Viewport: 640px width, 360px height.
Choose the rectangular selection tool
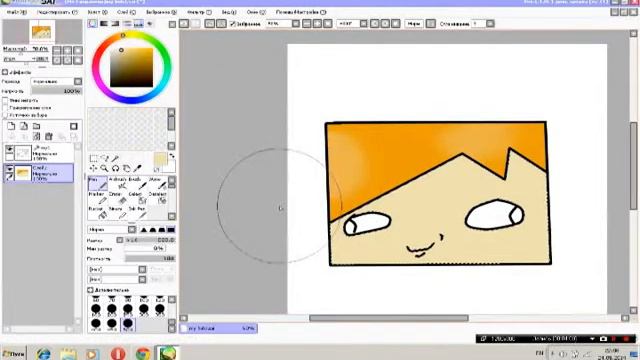tap(93, 158)
